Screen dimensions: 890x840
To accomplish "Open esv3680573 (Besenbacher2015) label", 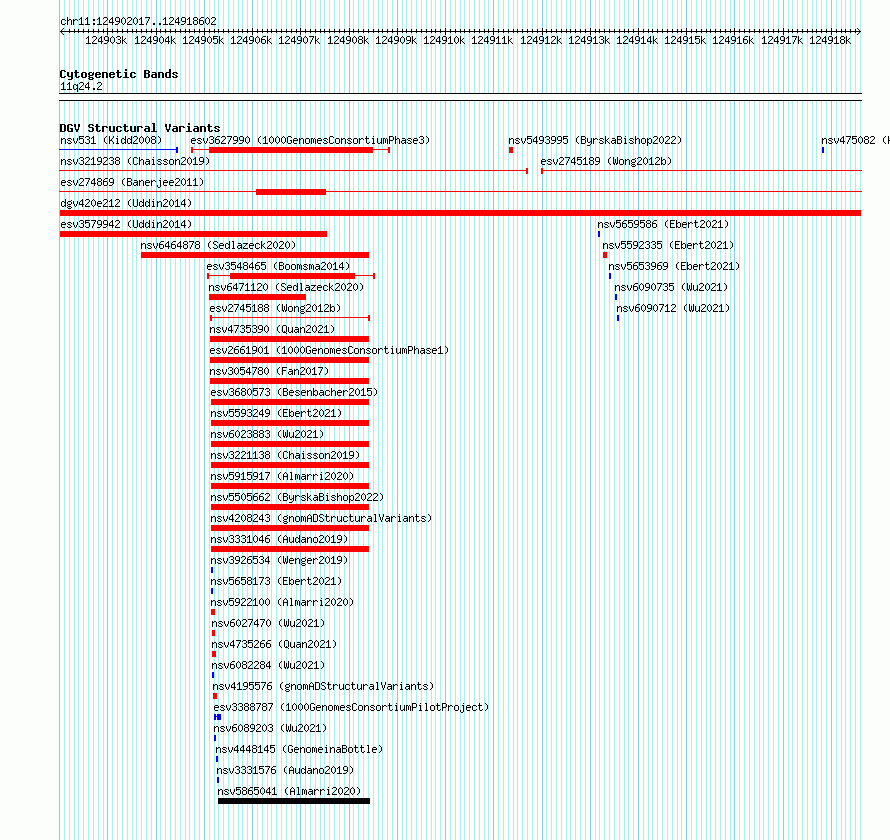I will click(x=294, y=392).
